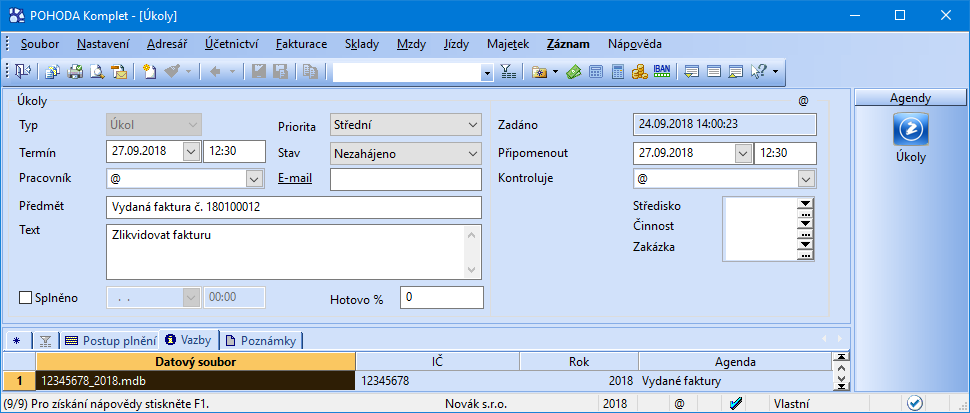
Task: Click the context help cursor-question icon
Action: [x=758, y=72]
